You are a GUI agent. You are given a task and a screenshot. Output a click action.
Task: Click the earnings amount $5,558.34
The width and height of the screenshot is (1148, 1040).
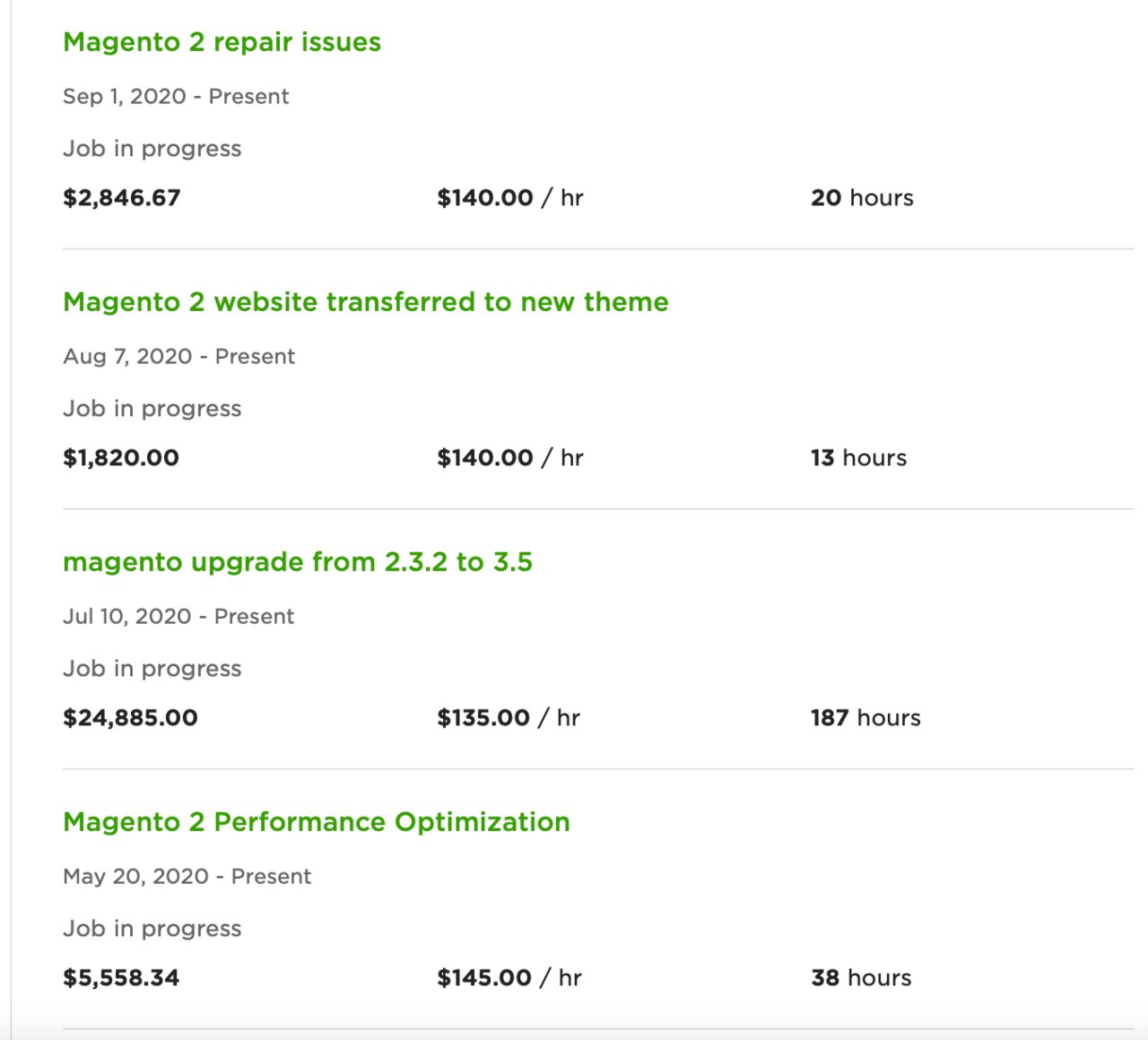click(x=121, y=978)
